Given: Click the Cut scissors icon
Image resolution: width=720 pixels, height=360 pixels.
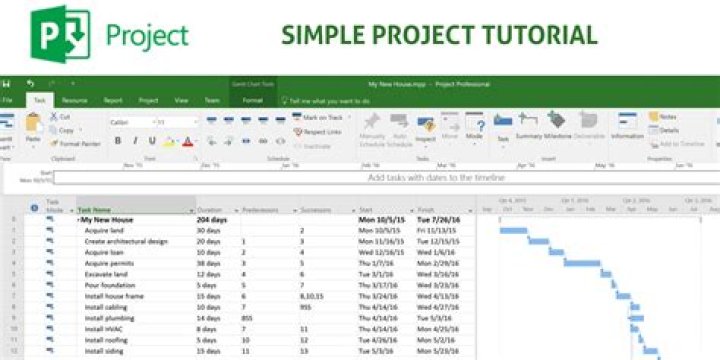Looking at the screenshot, I should coord(54,117).
